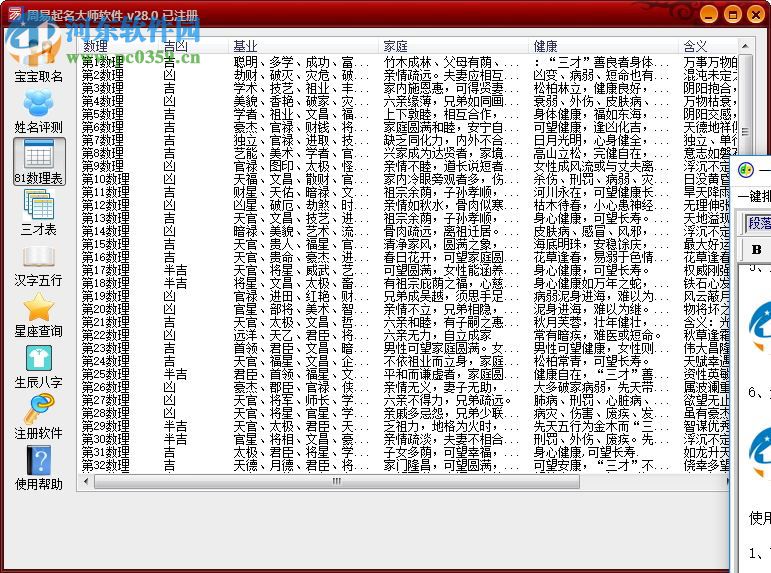Open the 宝宝取名 baby naming tool
771x573 pixels.
click(38, 58)
